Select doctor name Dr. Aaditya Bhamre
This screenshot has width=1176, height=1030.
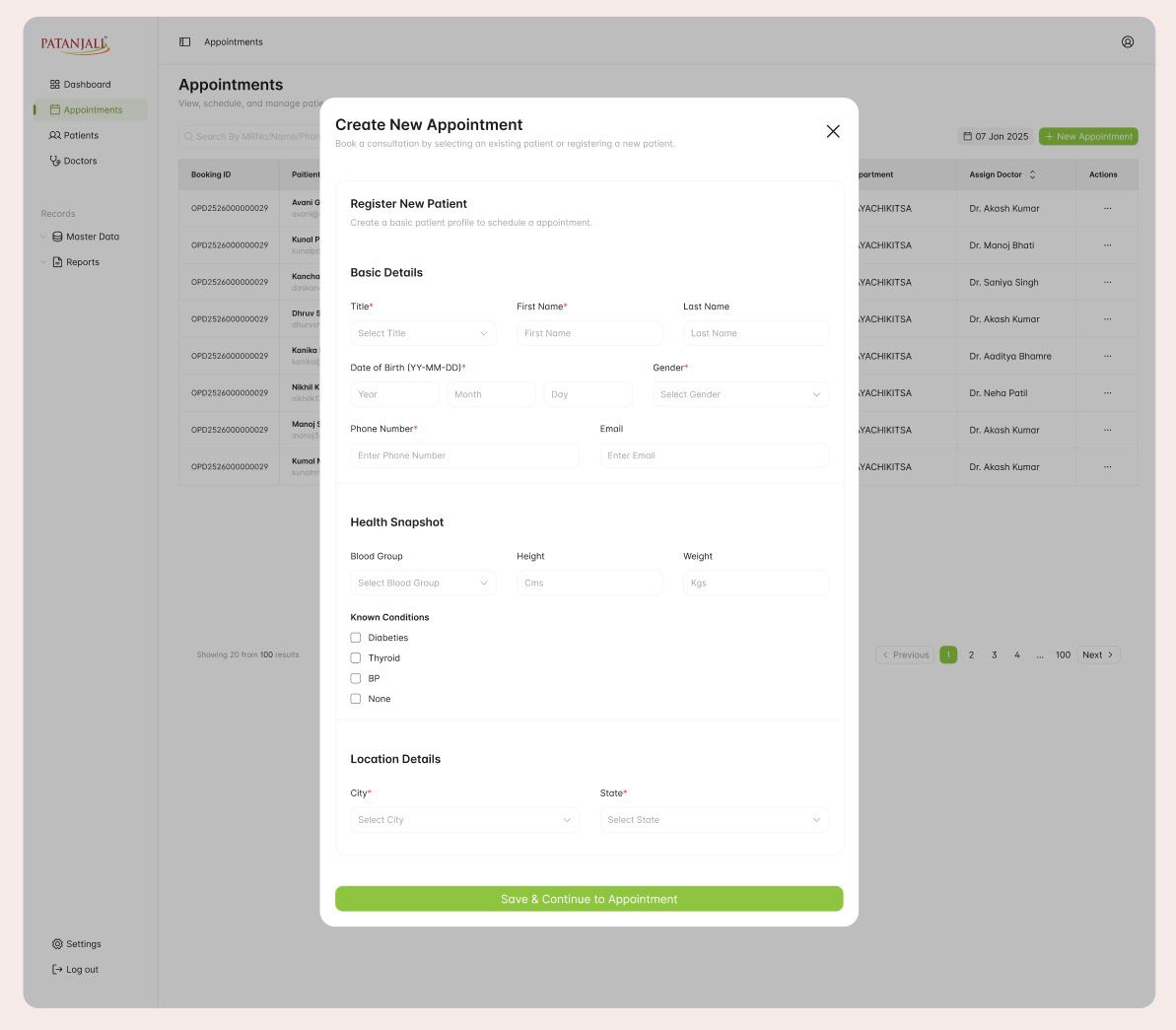tap(1010, 357)
